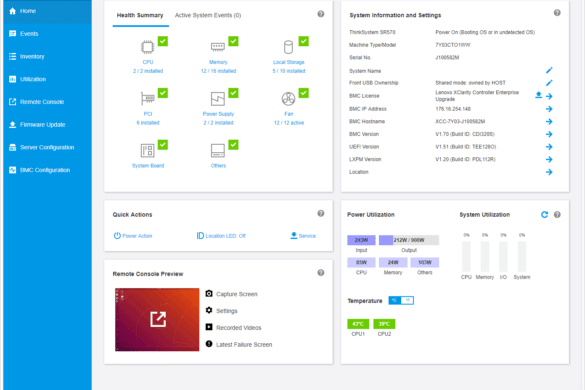View the Latest Failure Screen

pos(238,344)
